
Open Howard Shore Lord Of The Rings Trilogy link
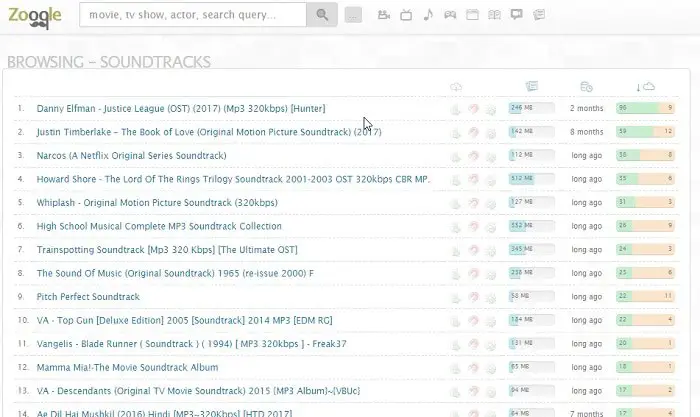233,179
